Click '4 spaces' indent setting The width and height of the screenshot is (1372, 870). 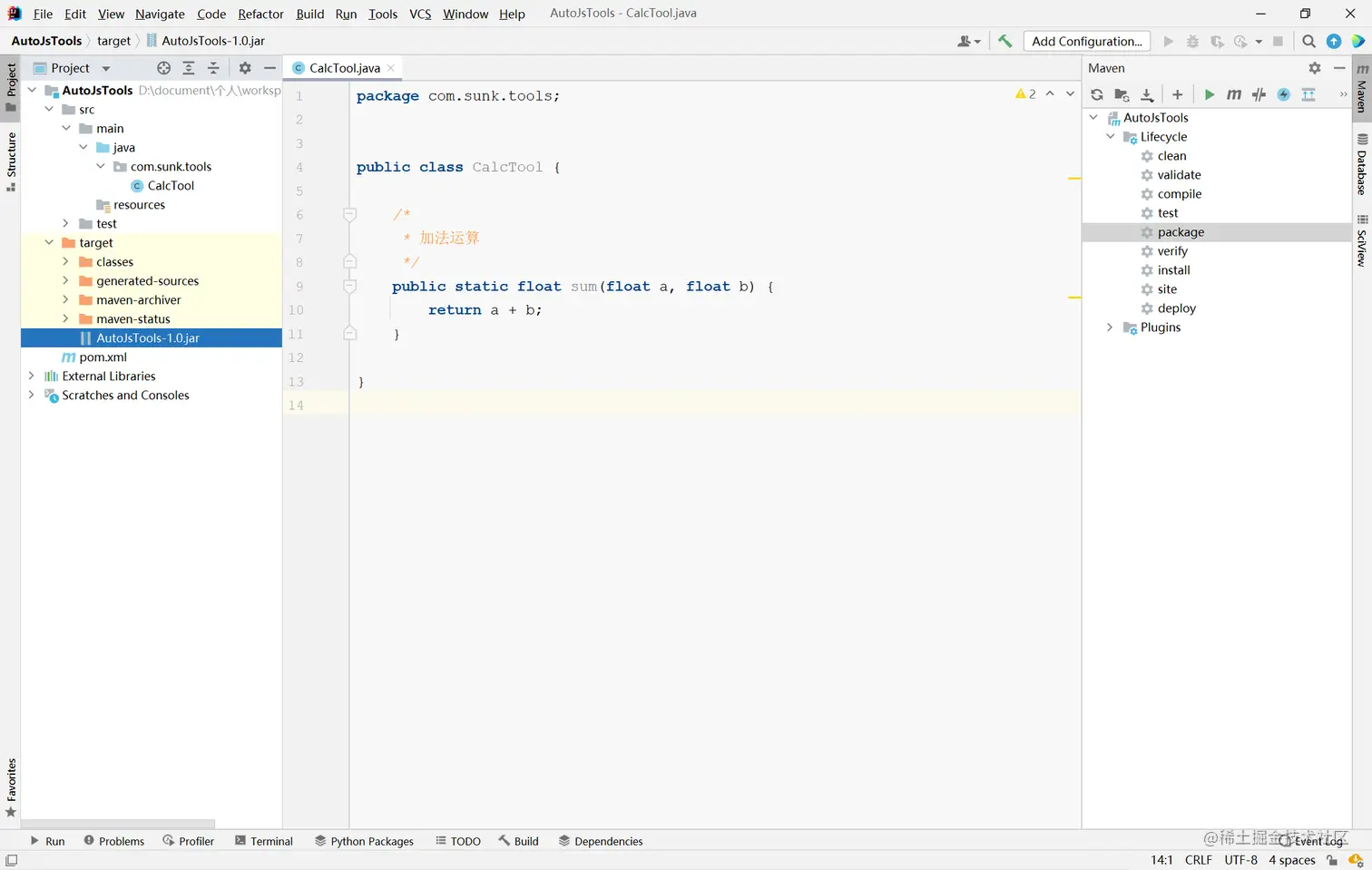pyautogui.click(x=1292, y=860)
